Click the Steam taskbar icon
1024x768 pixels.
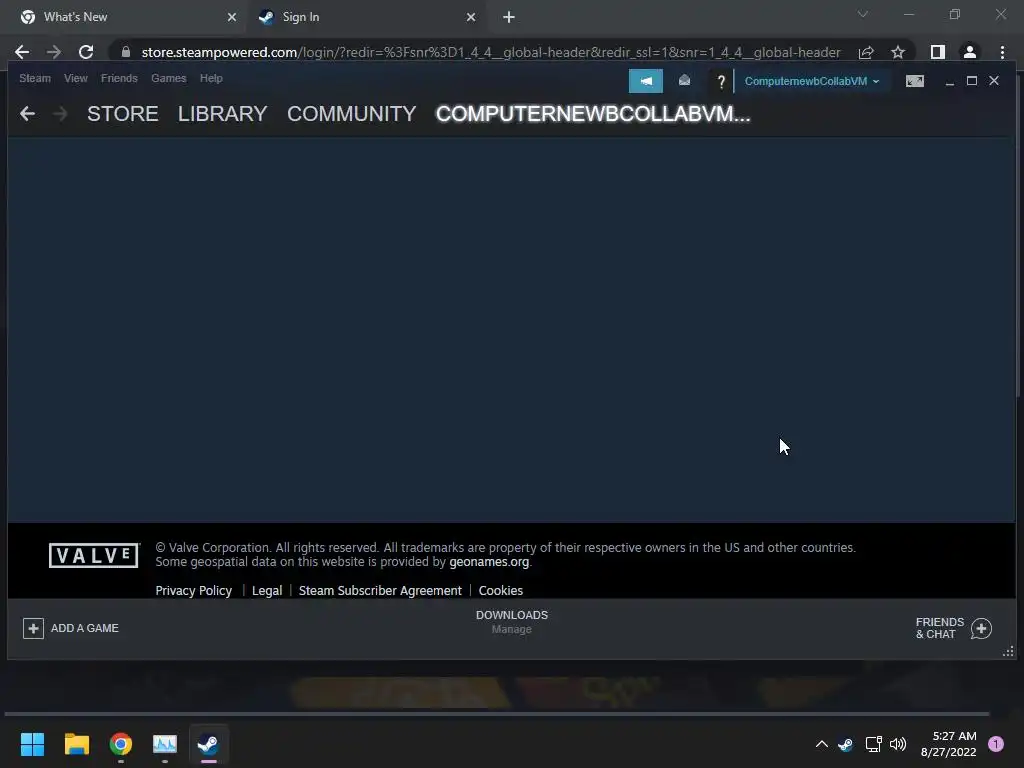(x=208, y=744)
